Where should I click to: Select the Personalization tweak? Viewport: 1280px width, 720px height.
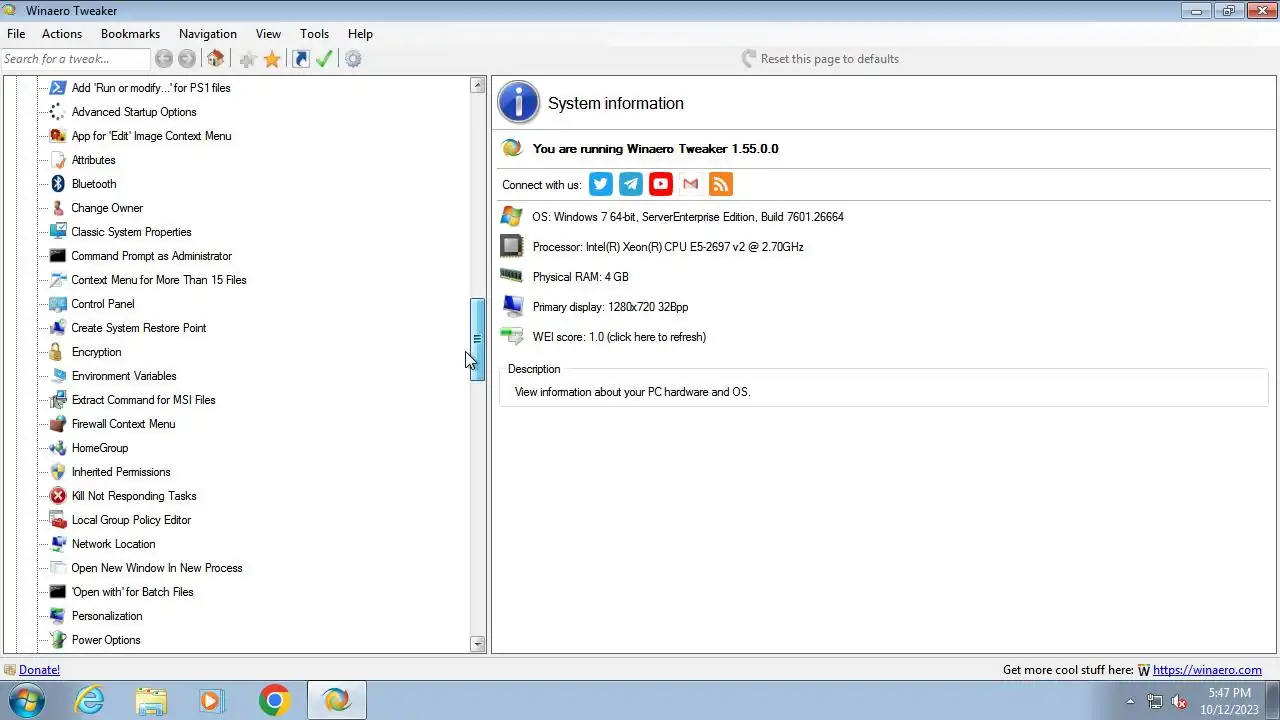click(x=107, y=616)
